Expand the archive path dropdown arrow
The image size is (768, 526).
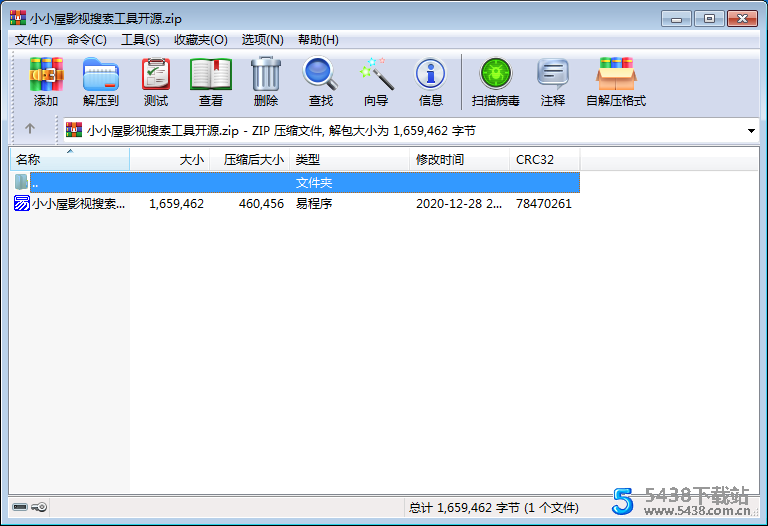pos(751,131)
